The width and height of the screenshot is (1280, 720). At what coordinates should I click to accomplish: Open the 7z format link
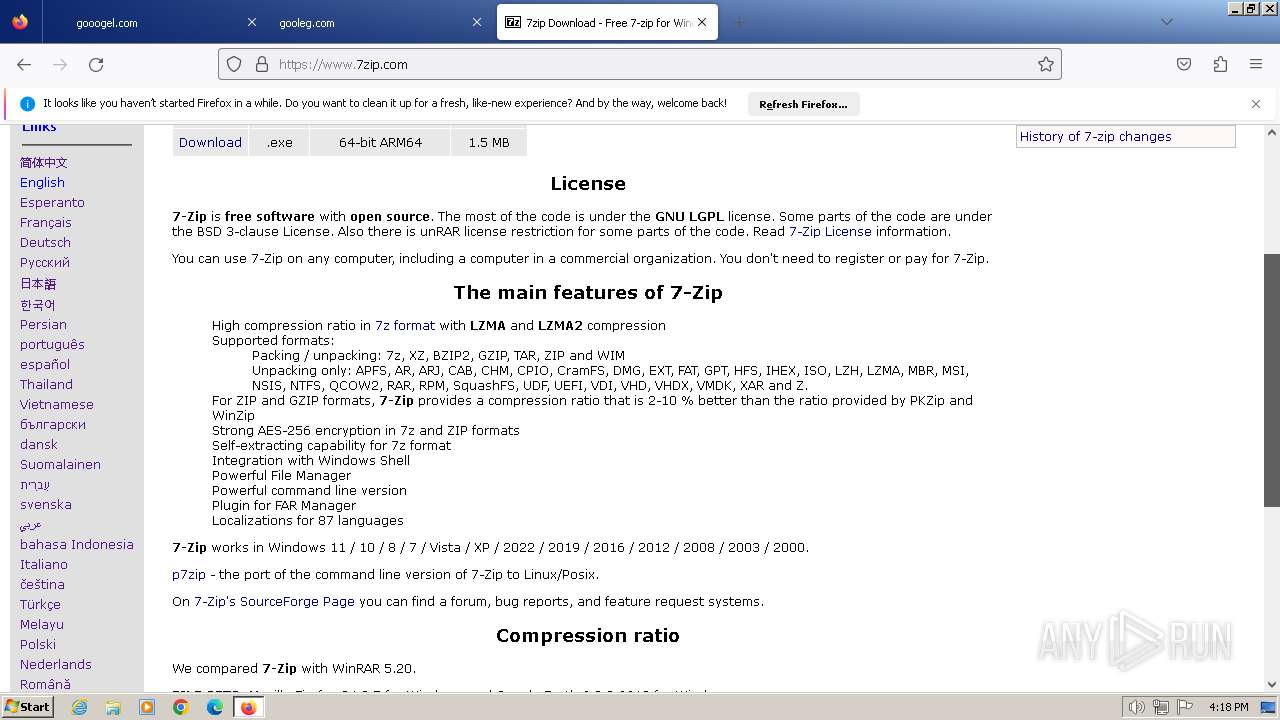click(405, 325)
